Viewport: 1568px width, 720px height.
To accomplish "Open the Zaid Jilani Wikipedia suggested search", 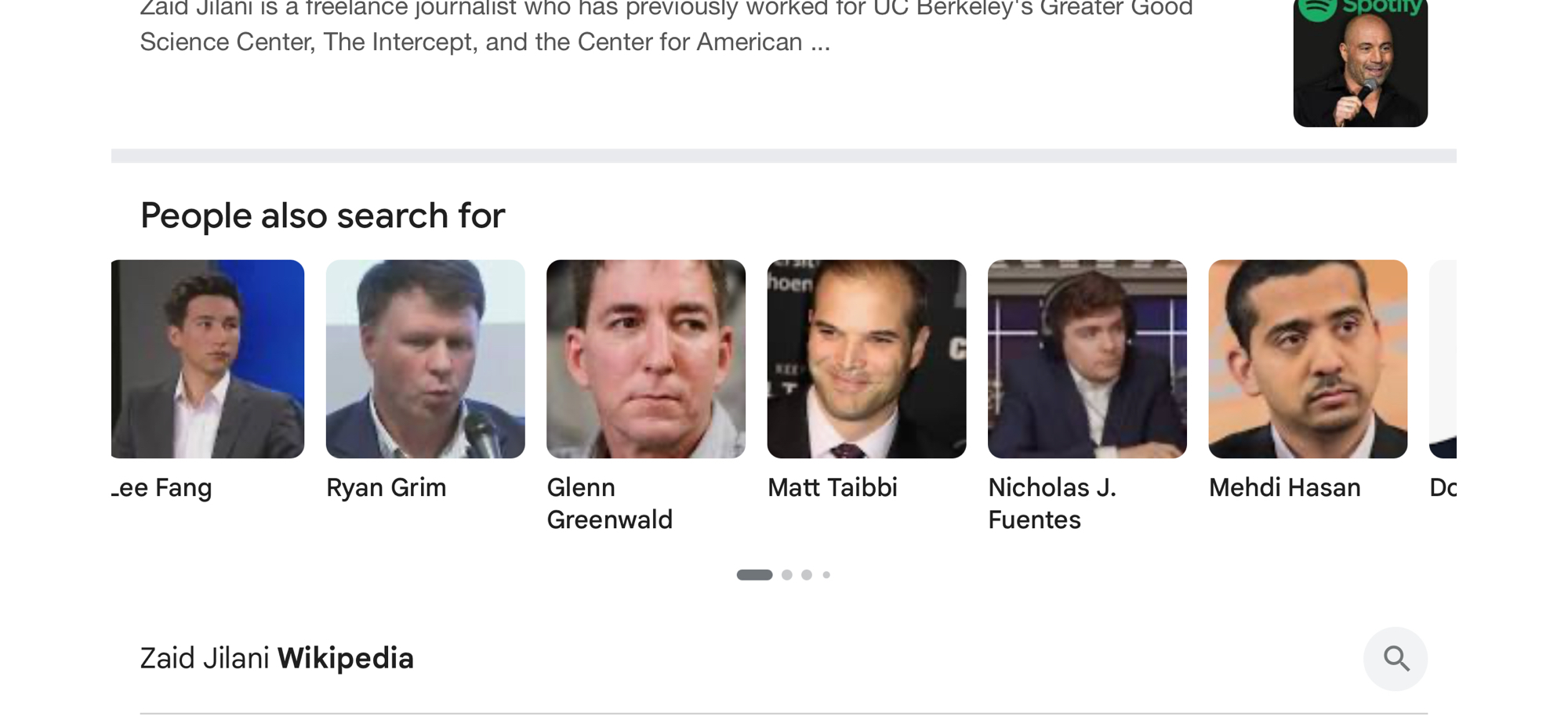I will 277,659.
